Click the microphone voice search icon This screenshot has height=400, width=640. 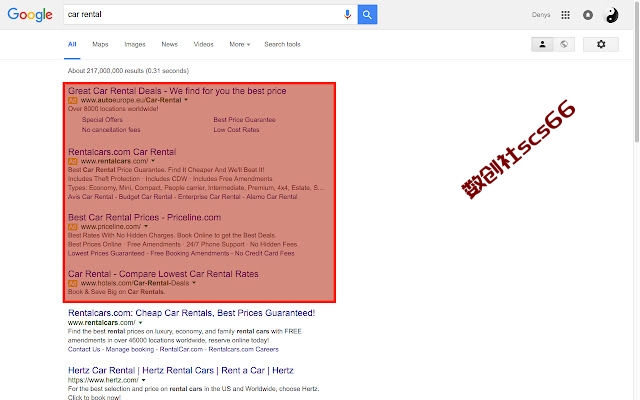tap(347, 15)
